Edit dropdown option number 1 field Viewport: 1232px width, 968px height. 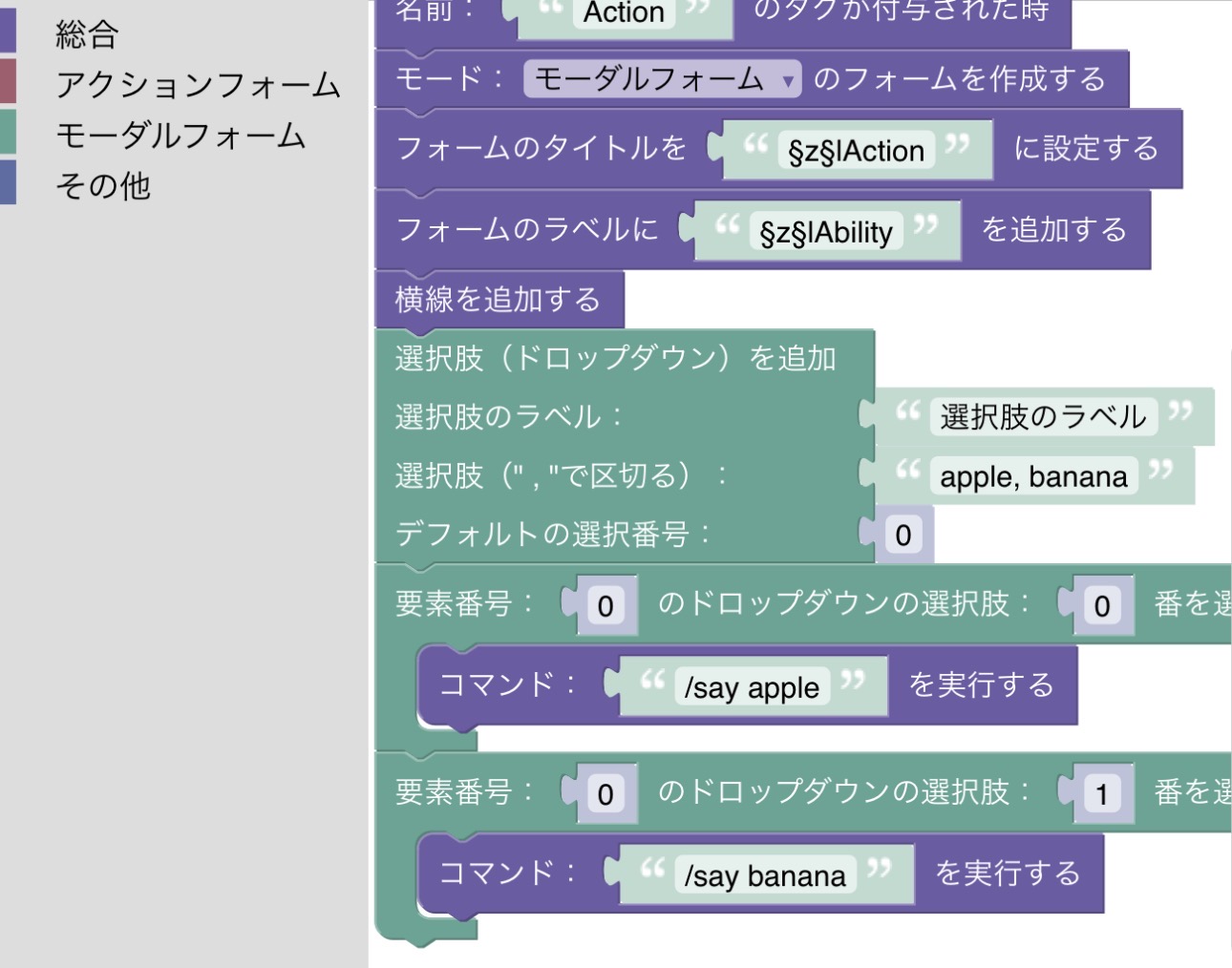click(1101, 794)
